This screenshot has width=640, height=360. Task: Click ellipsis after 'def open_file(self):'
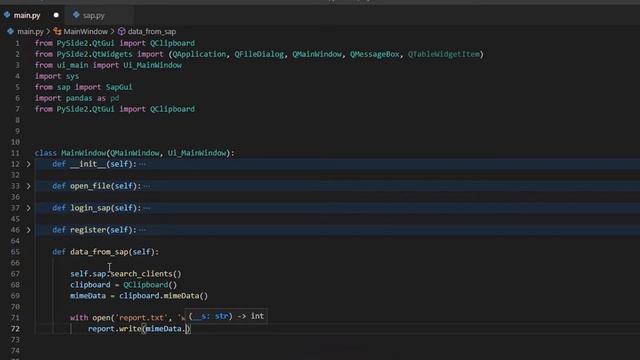tap(147, 186)
